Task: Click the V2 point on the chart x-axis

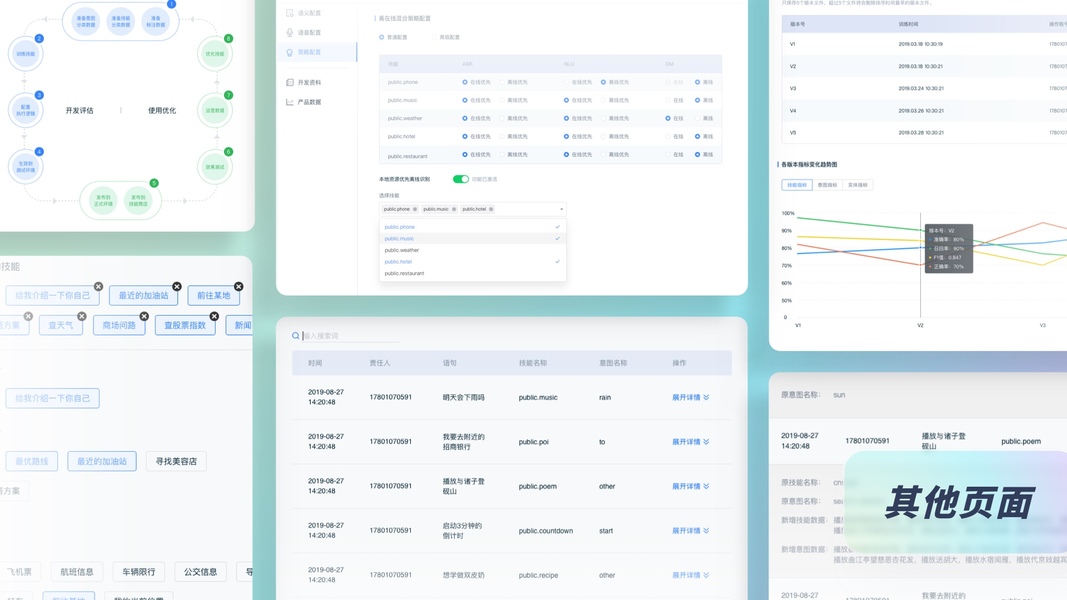Action: [x=920, y=325]
